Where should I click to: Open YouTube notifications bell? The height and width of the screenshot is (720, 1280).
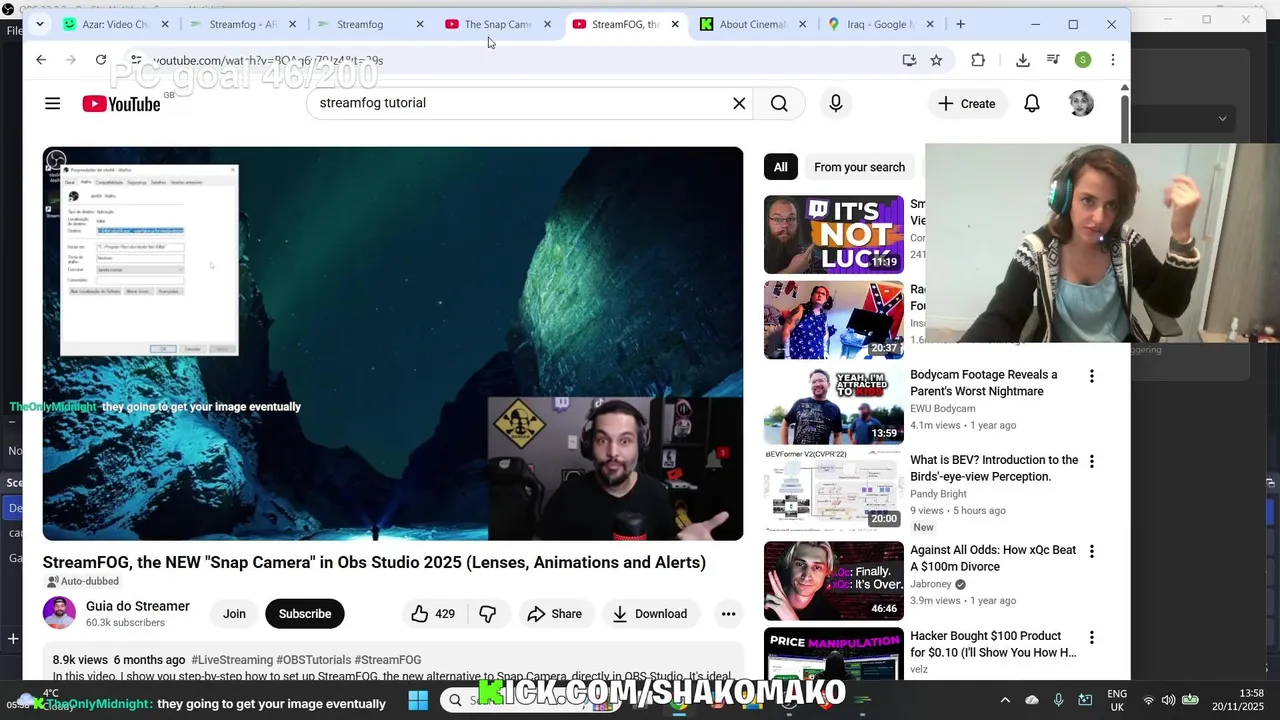(x=1032, y=103)
